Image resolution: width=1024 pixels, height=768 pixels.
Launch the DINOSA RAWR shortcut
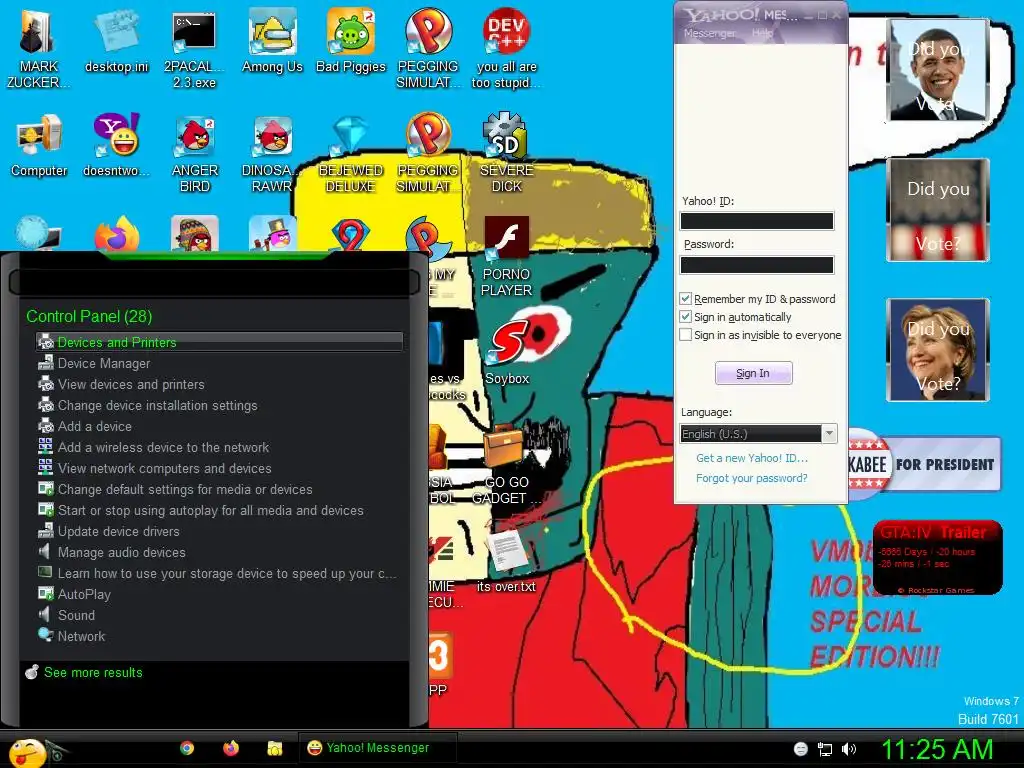click(272, 153)
